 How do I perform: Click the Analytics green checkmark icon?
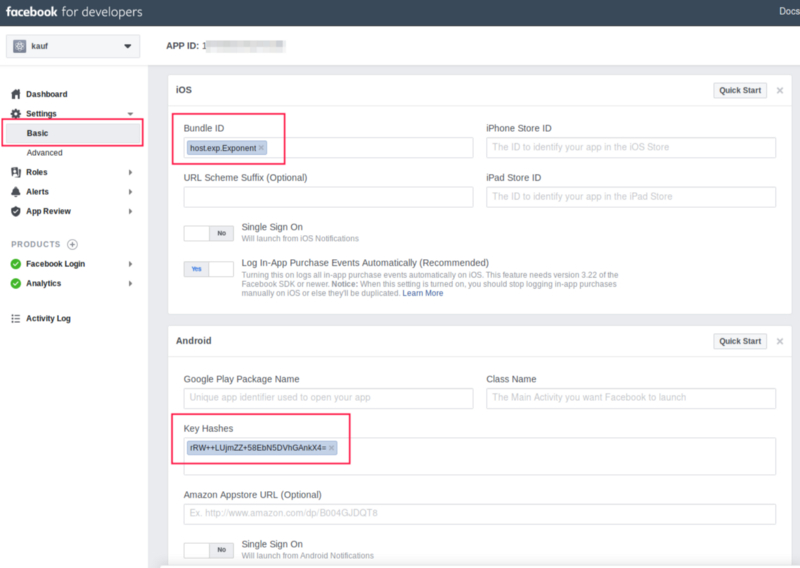coord(16,283)
